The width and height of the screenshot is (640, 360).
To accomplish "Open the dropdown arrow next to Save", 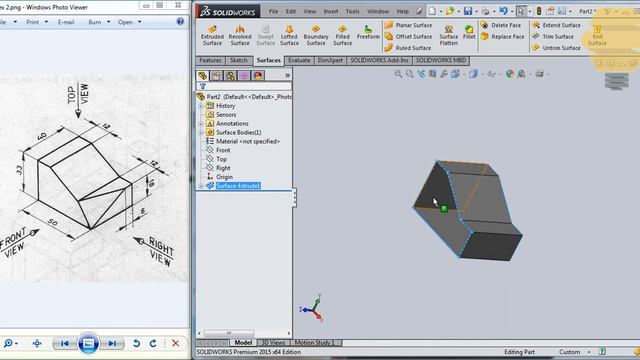I will 476,11.
